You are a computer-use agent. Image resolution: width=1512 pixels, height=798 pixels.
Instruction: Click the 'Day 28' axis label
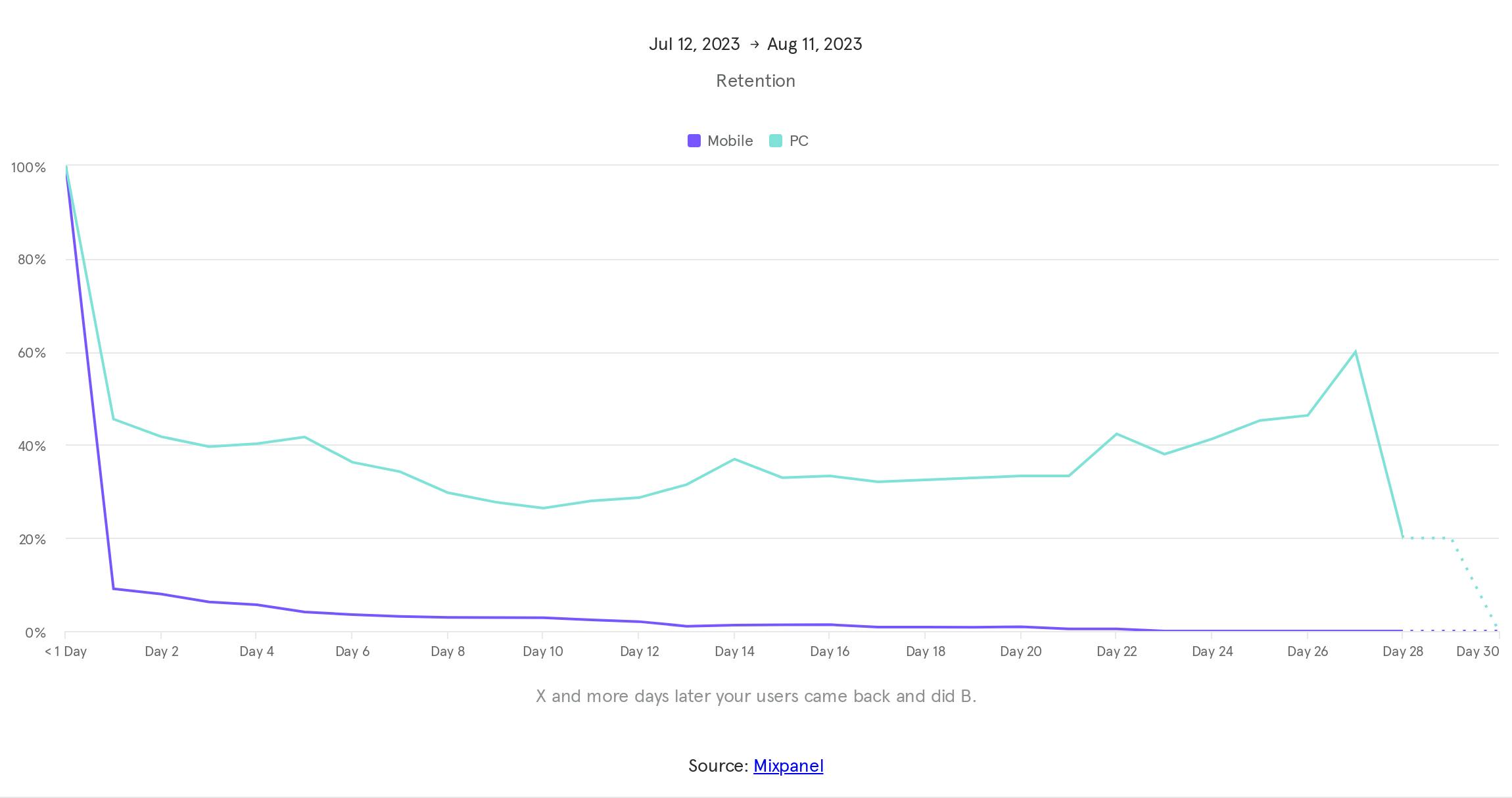pyautogui.click(x=1403, y=651)
